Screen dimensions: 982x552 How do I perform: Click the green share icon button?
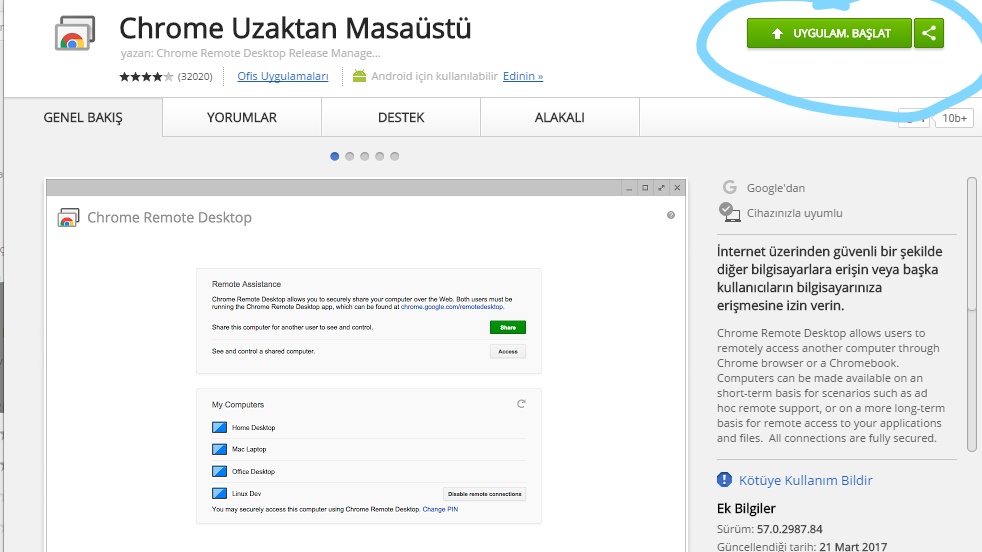(x=929, y=33)
